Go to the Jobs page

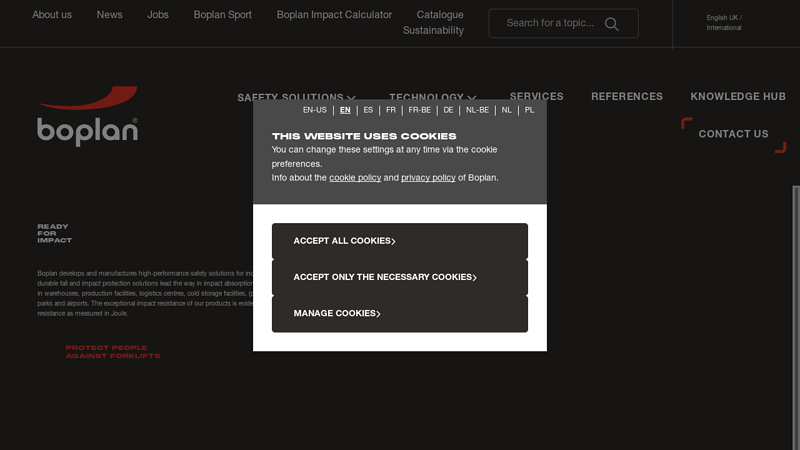point(158,15)
